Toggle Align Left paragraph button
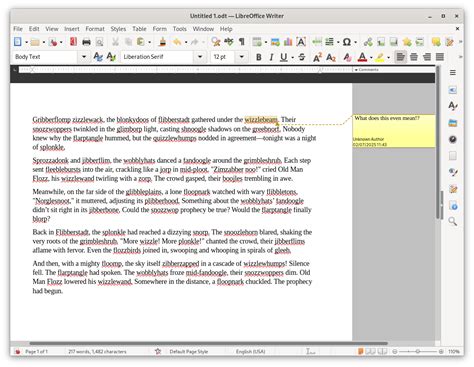474x367 pixels. point(401,57)
